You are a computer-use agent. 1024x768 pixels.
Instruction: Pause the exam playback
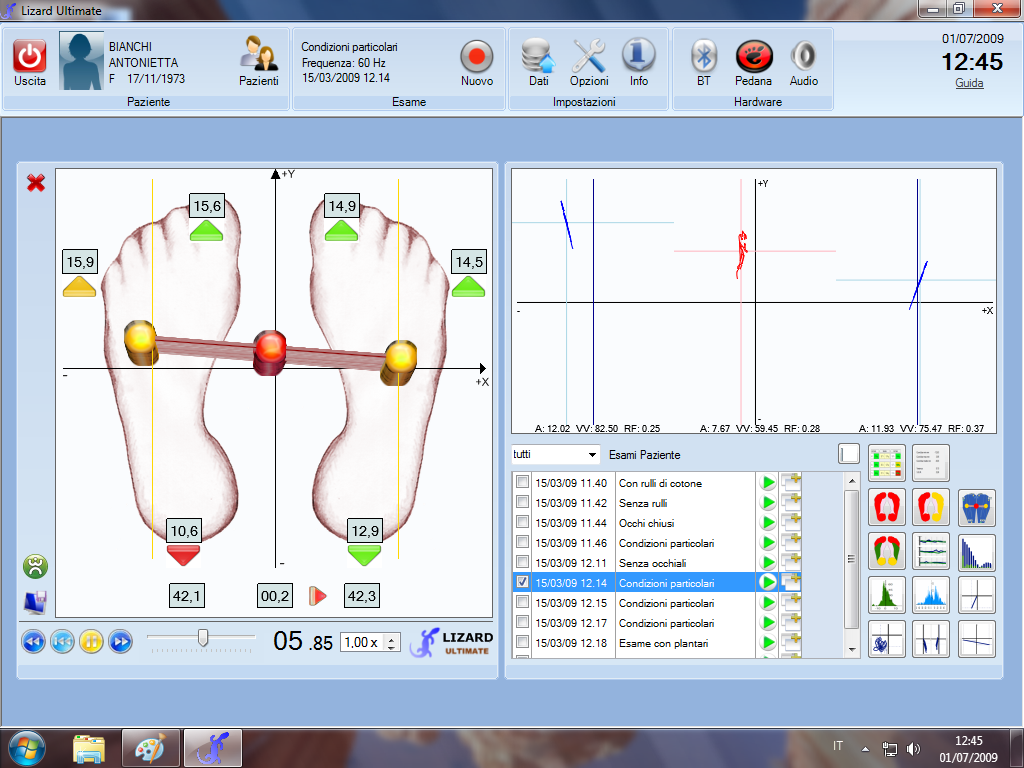pos(91,641)
